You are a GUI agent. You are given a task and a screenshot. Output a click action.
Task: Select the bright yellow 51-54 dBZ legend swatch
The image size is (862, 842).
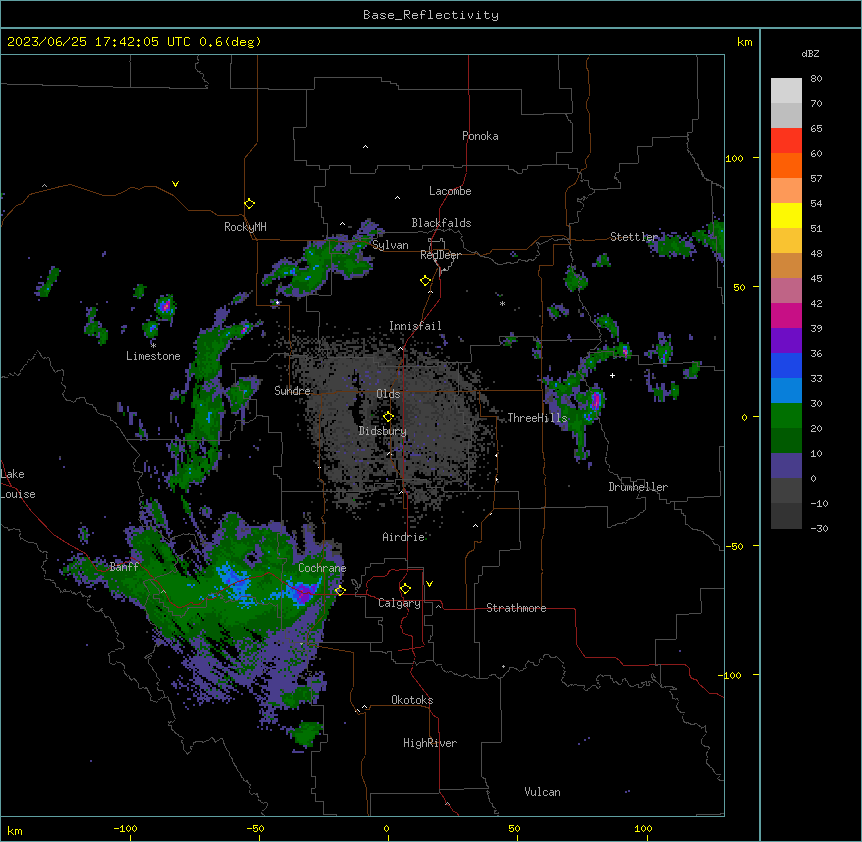[x=786, y=215]
